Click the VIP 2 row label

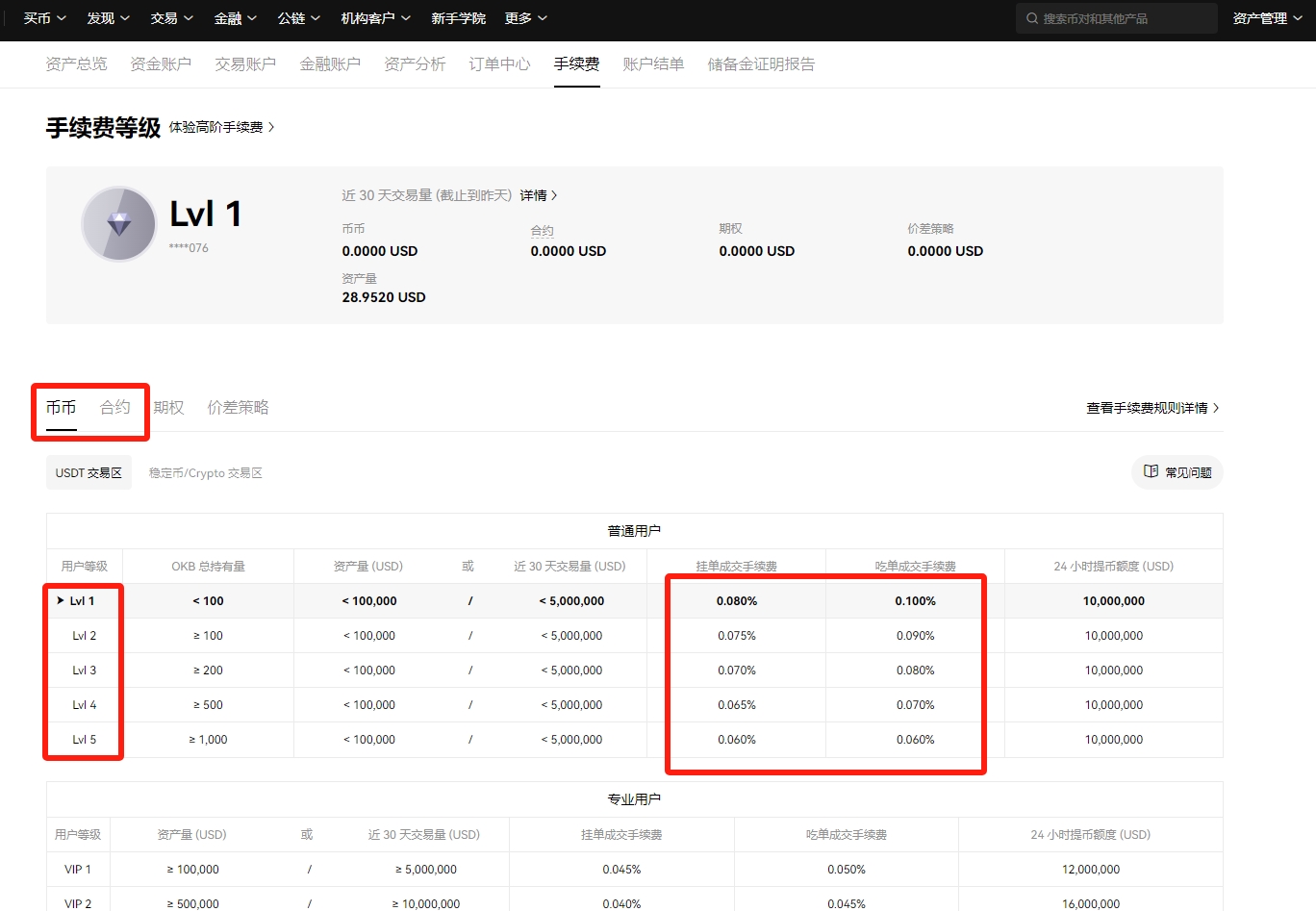78,904
